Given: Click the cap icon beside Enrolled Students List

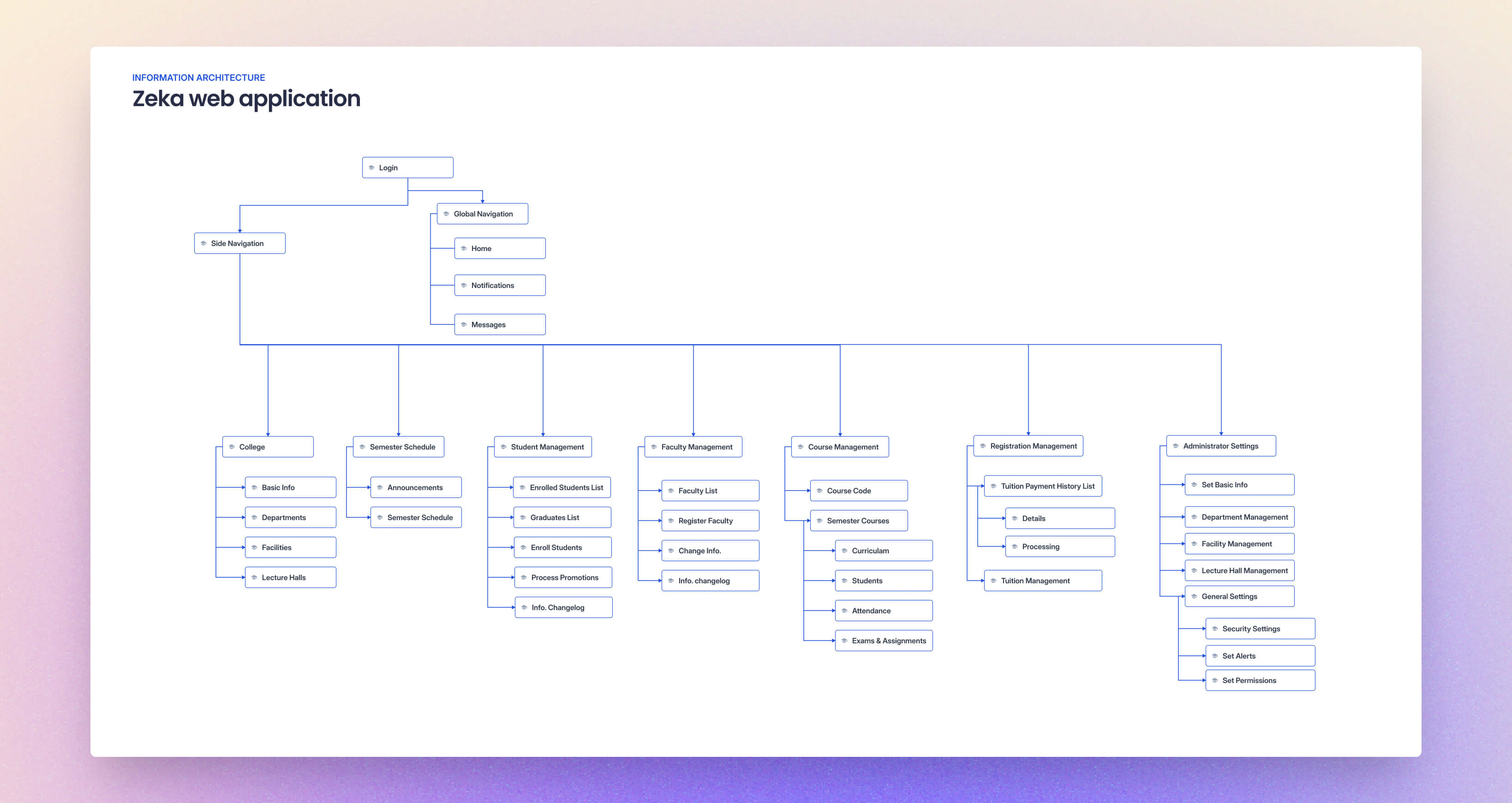Looking at the screenshot, I should tap(522, 488).
